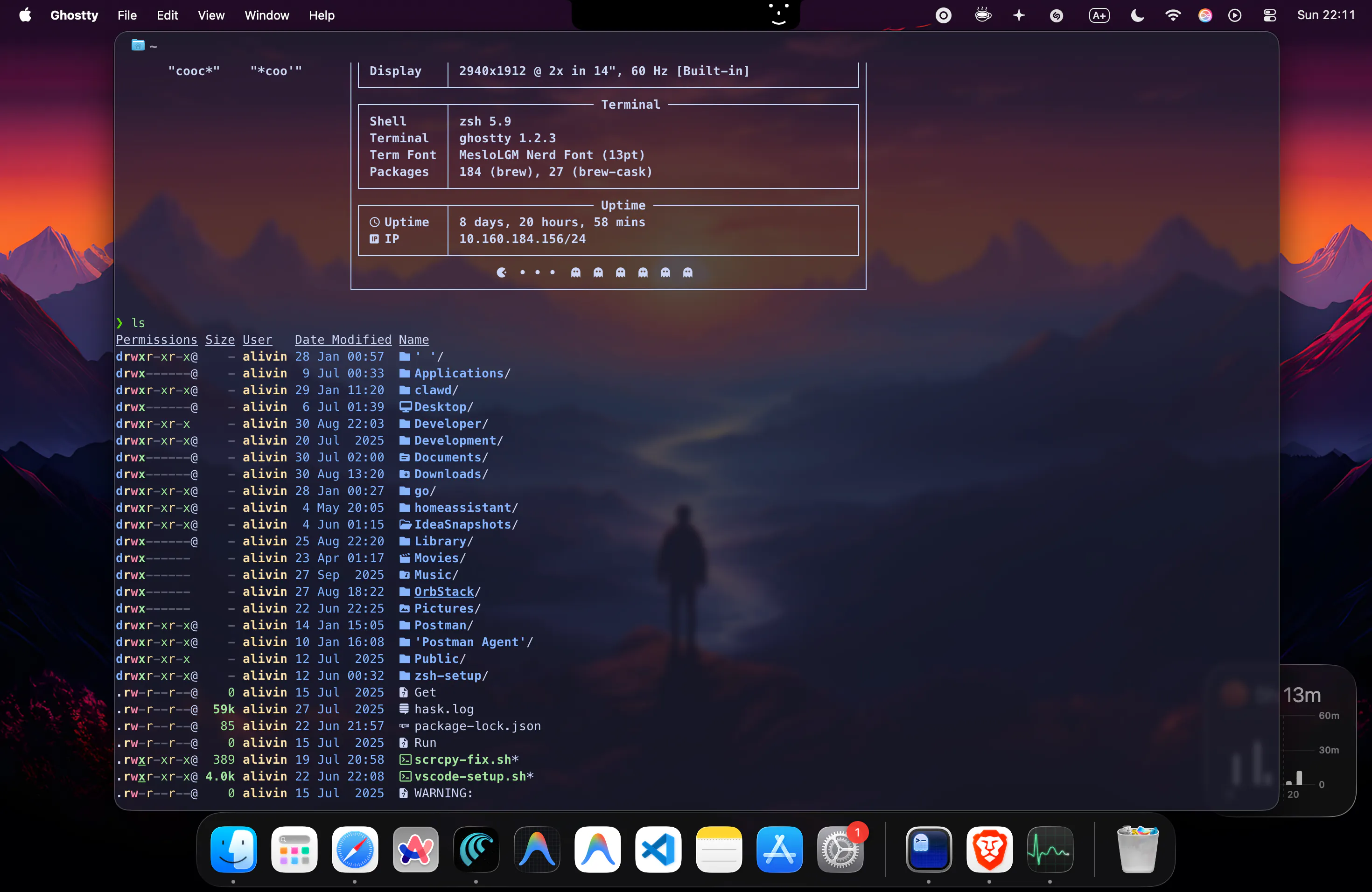Click the 13m timer widget value
Image resolution: width=1372 pixels, height=892 pixels.
[x=1302, y=695]
